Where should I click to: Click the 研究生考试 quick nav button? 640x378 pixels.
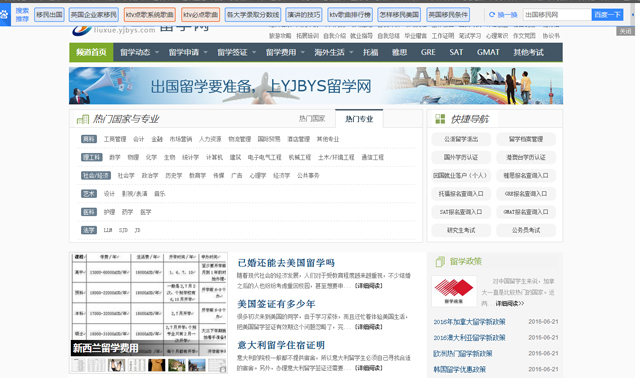coord(461,230)
